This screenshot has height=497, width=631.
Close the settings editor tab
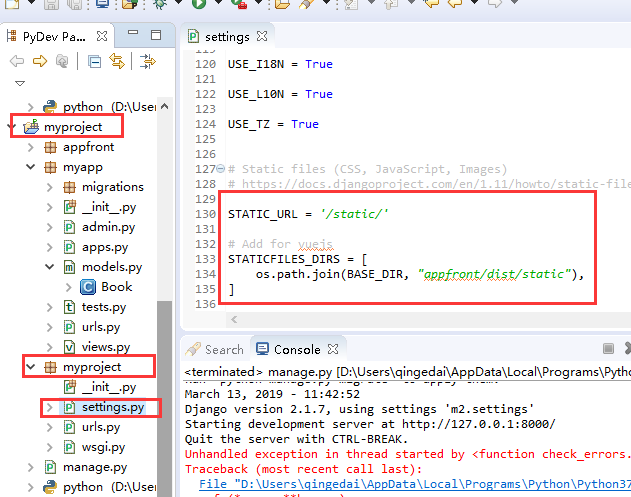262,36
